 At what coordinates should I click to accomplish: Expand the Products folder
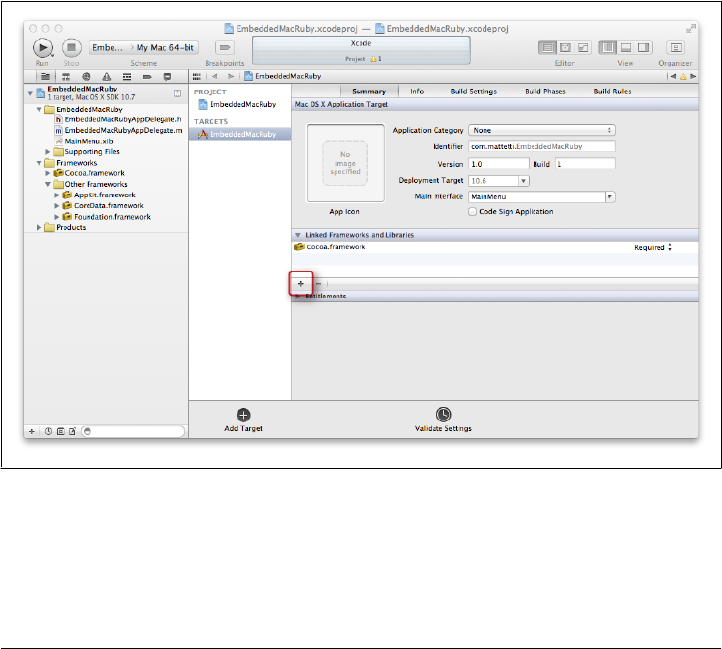39,228
